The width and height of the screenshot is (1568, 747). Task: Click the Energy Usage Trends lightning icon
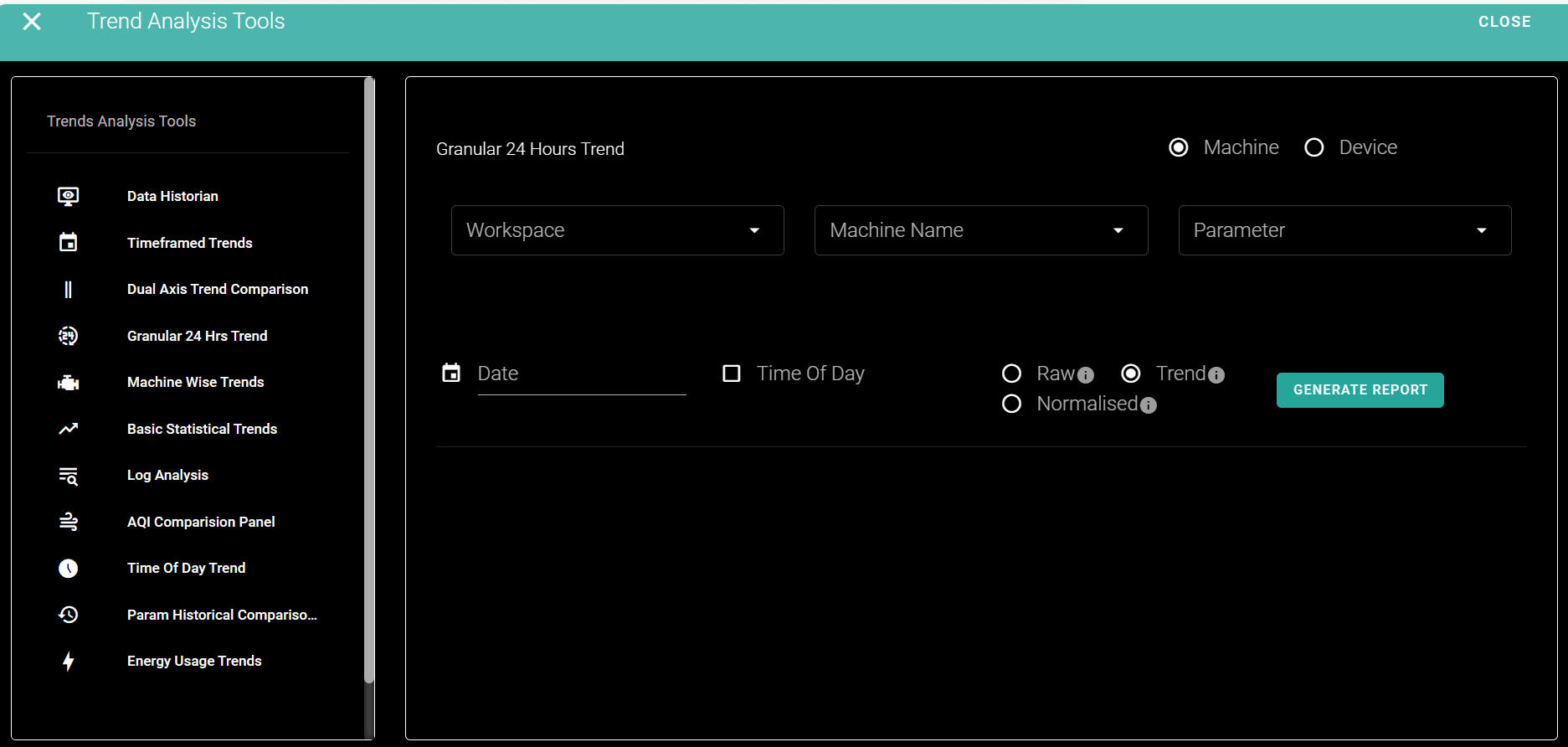click(x=68, y=662)
